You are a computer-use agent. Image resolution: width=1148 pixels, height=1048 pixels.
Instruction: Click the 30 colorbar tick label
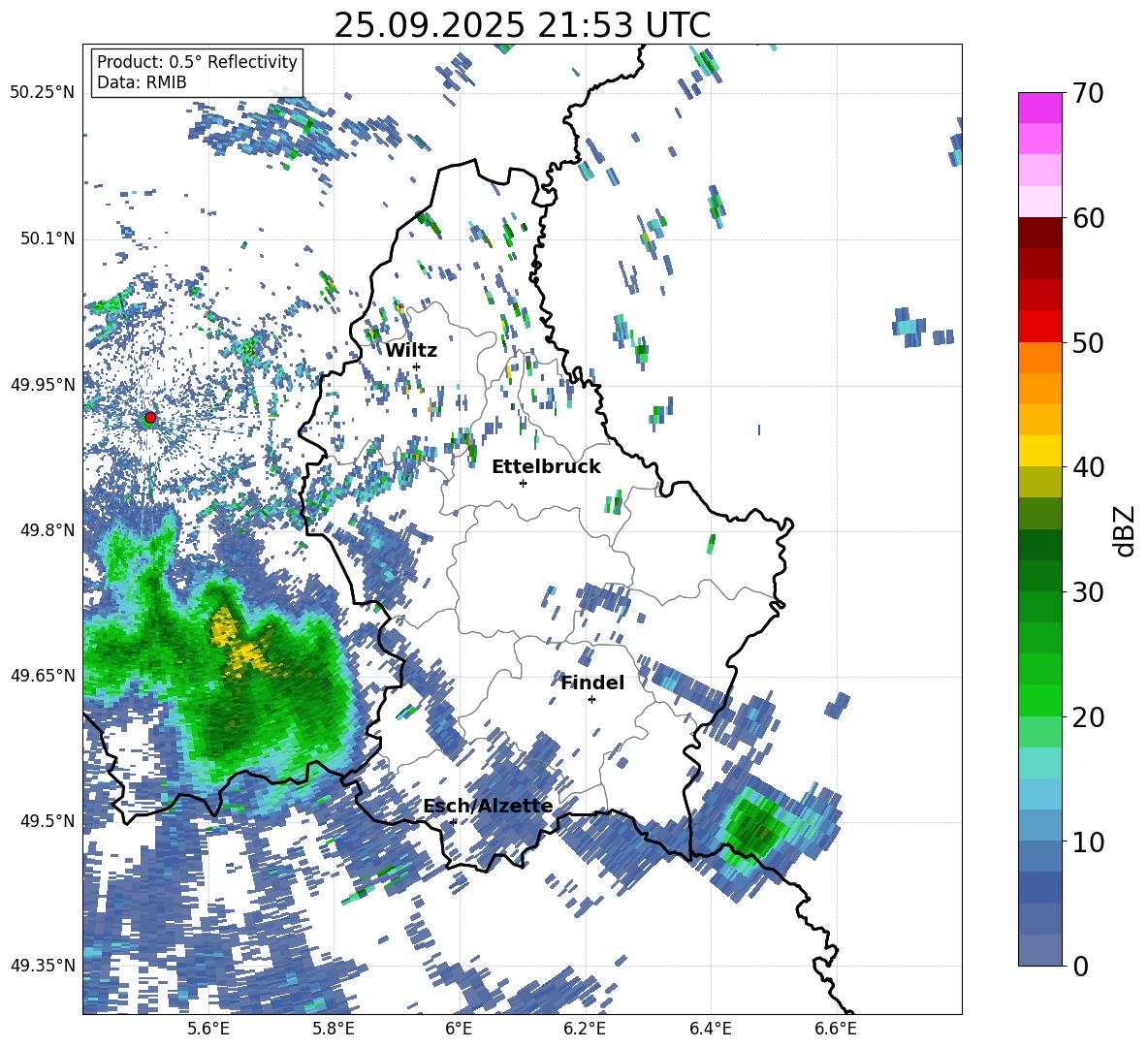tap(1087, 591)
